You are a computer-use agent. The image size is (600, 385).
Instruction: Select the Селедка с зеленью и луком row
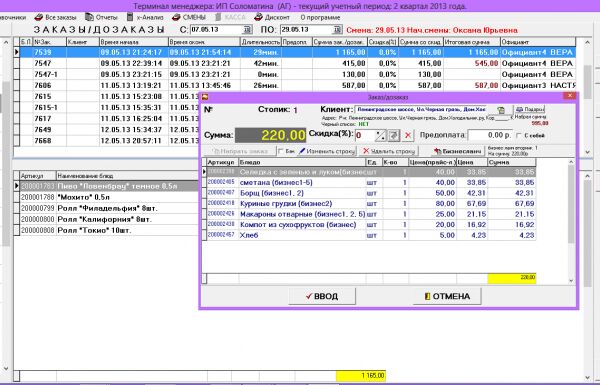[x=371, y=172]
